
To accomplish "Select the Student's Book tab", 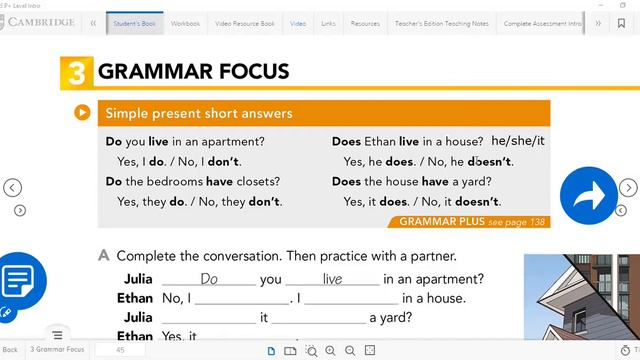I will pyautogui.click(x=134, y=24).
